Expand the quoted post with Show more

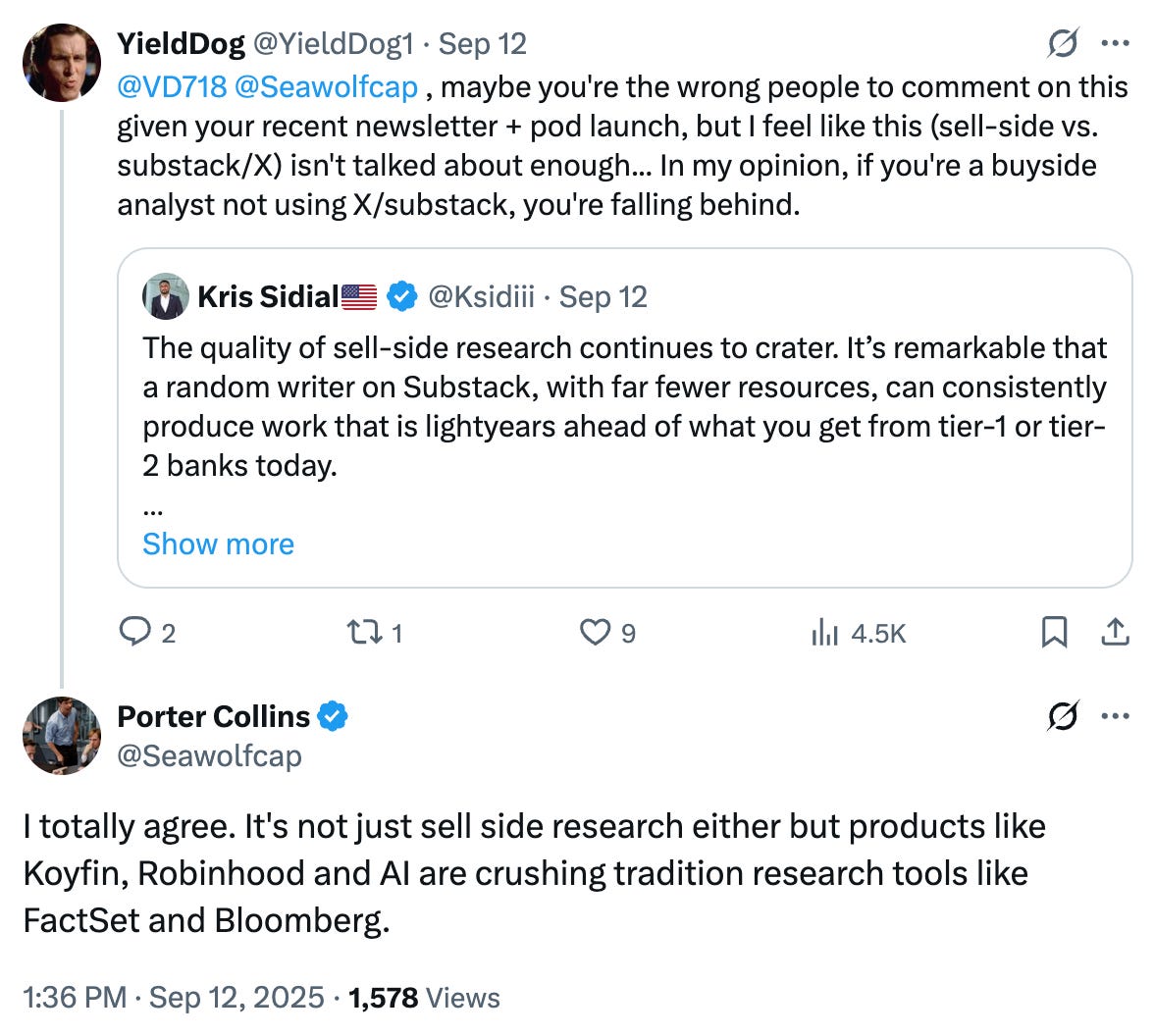click(218, 544)
